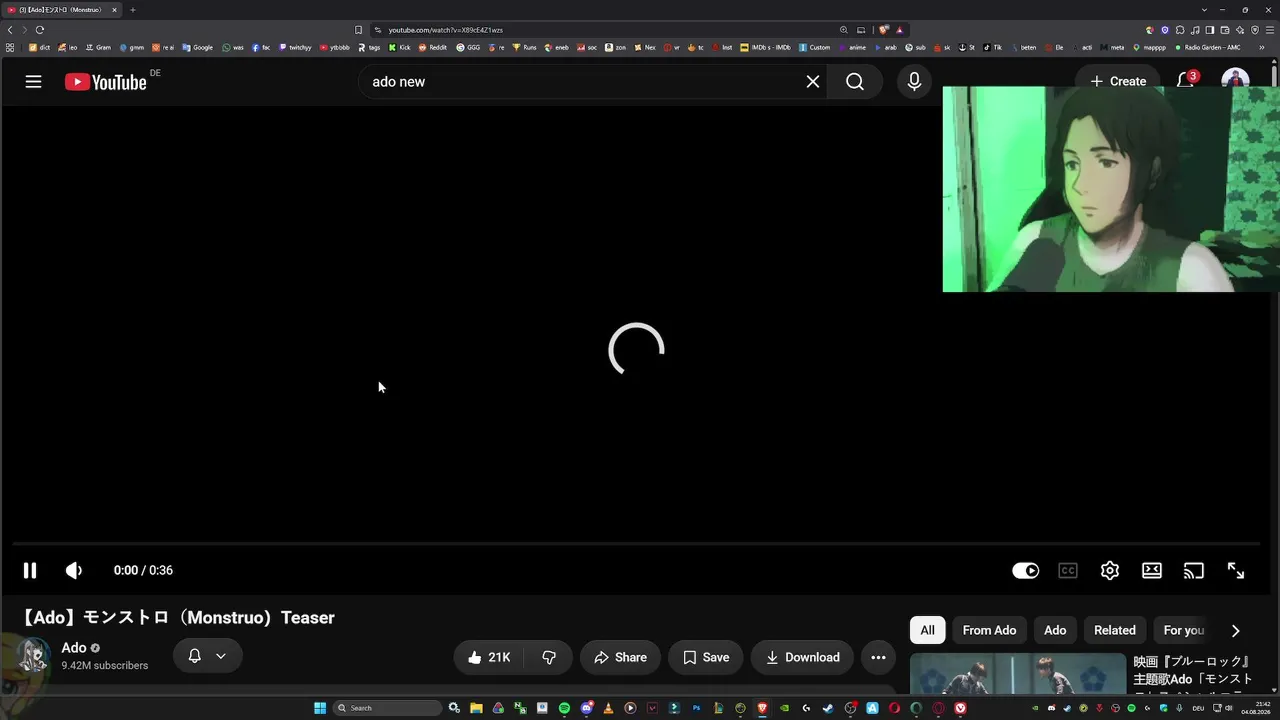
Task: Toggle subtitles with the CC button
Action: coord(1068,570)
